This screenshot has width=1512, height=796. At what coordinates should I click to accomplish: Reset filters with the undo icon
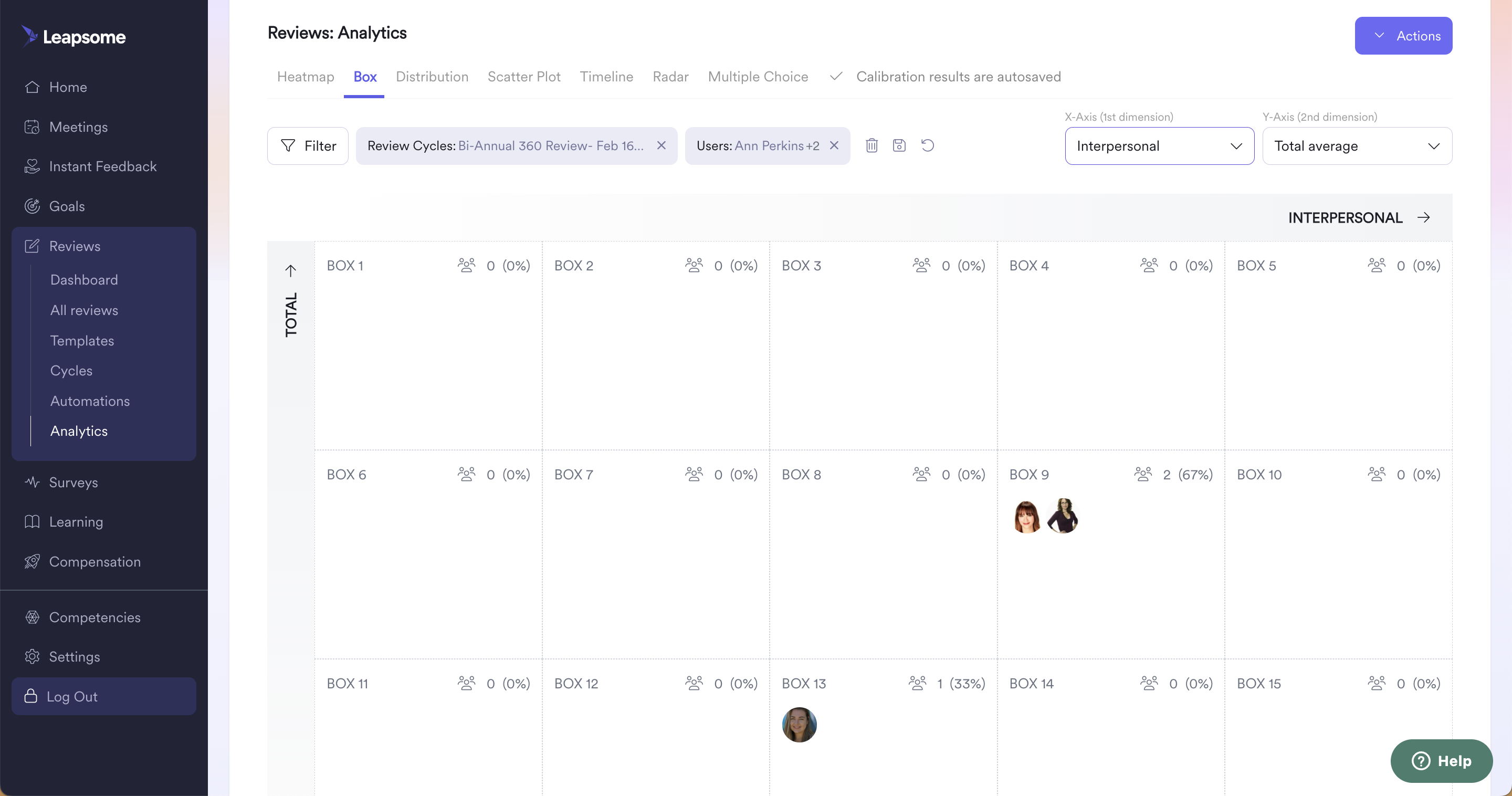(x=927, y=145)
